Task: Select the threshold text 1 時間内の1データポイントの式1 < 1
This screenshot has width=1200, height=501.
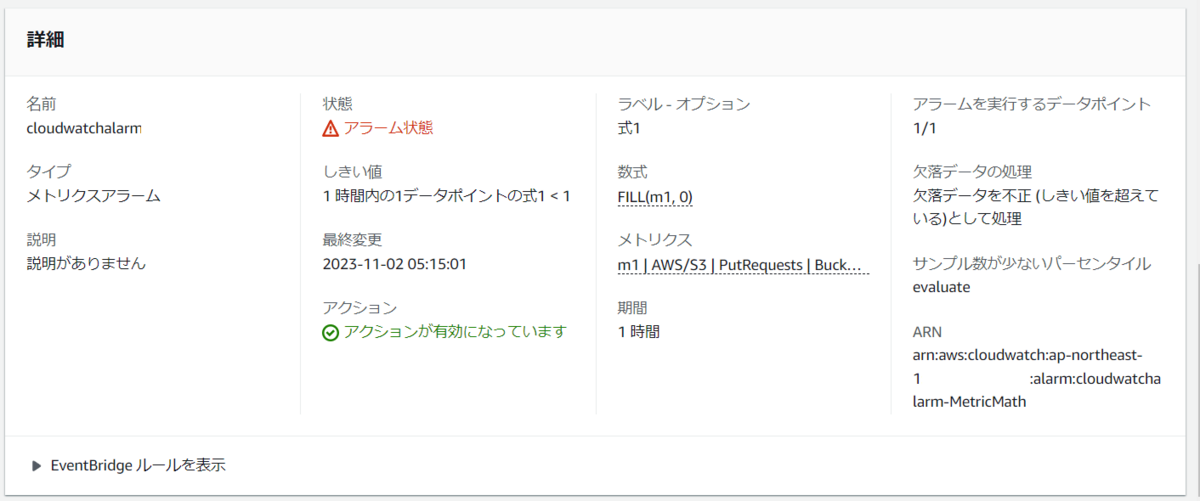Action: click(447, 196)
